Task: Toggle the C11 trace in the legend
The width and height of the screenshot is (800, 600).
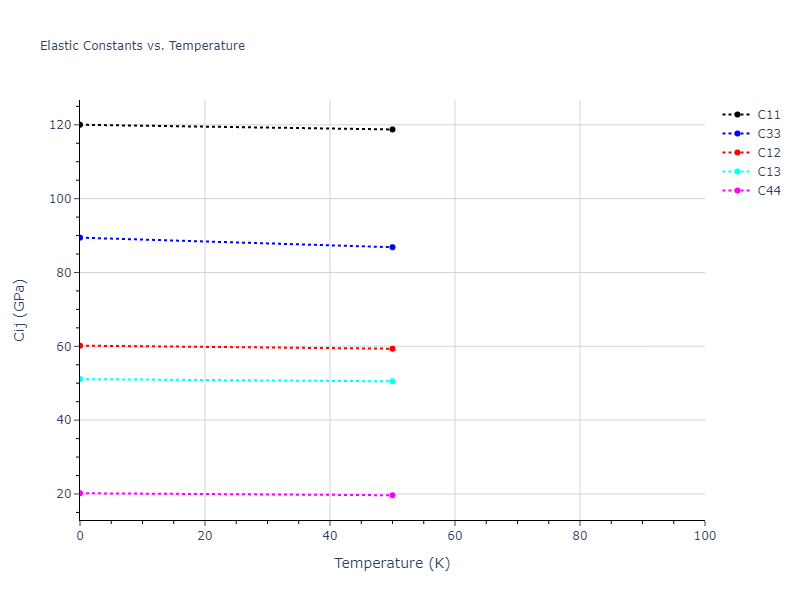Action: (768, 115)
